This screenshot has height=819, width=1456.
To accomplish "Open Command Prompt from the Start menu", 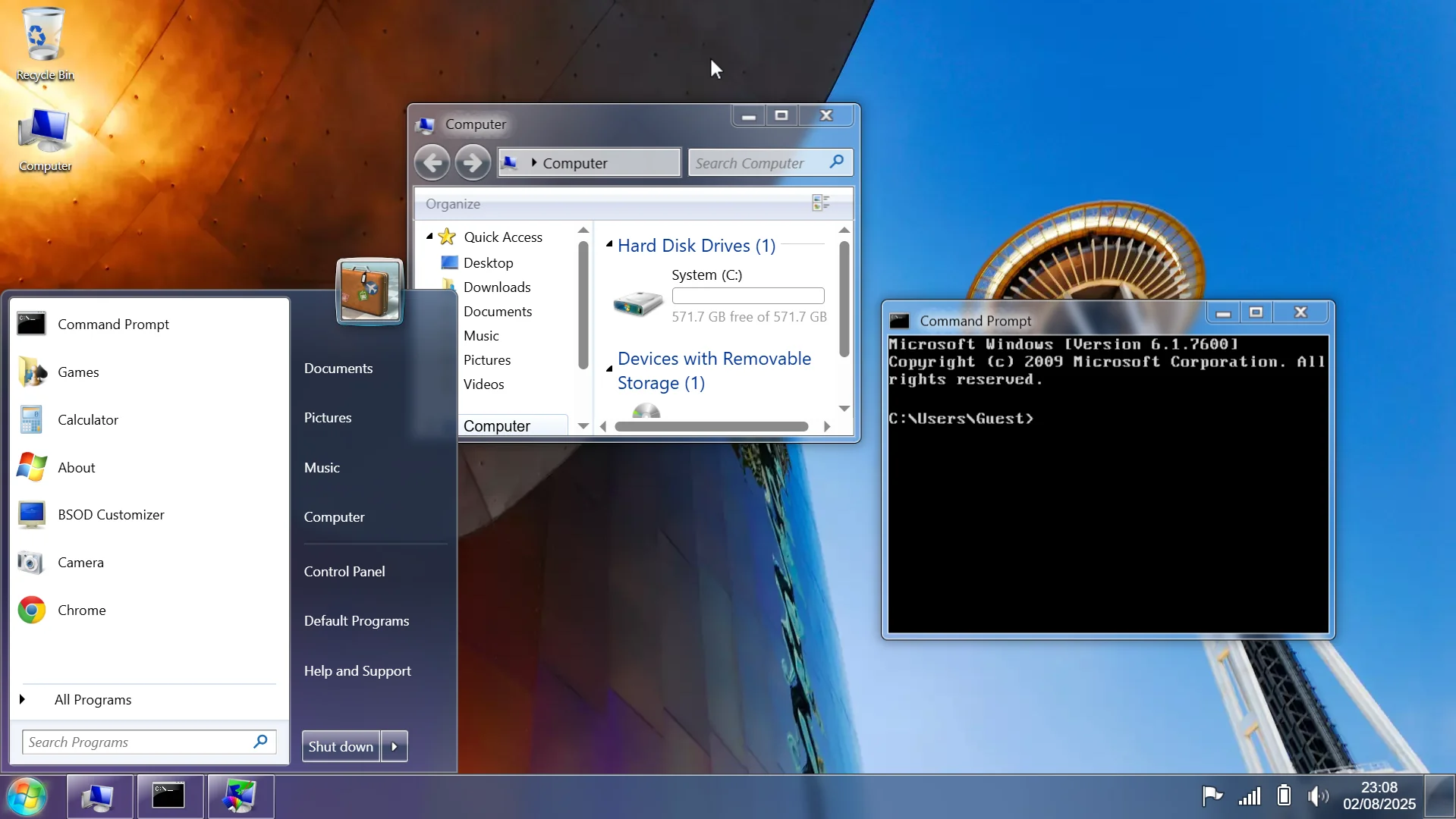I will (x=113, y=324).
